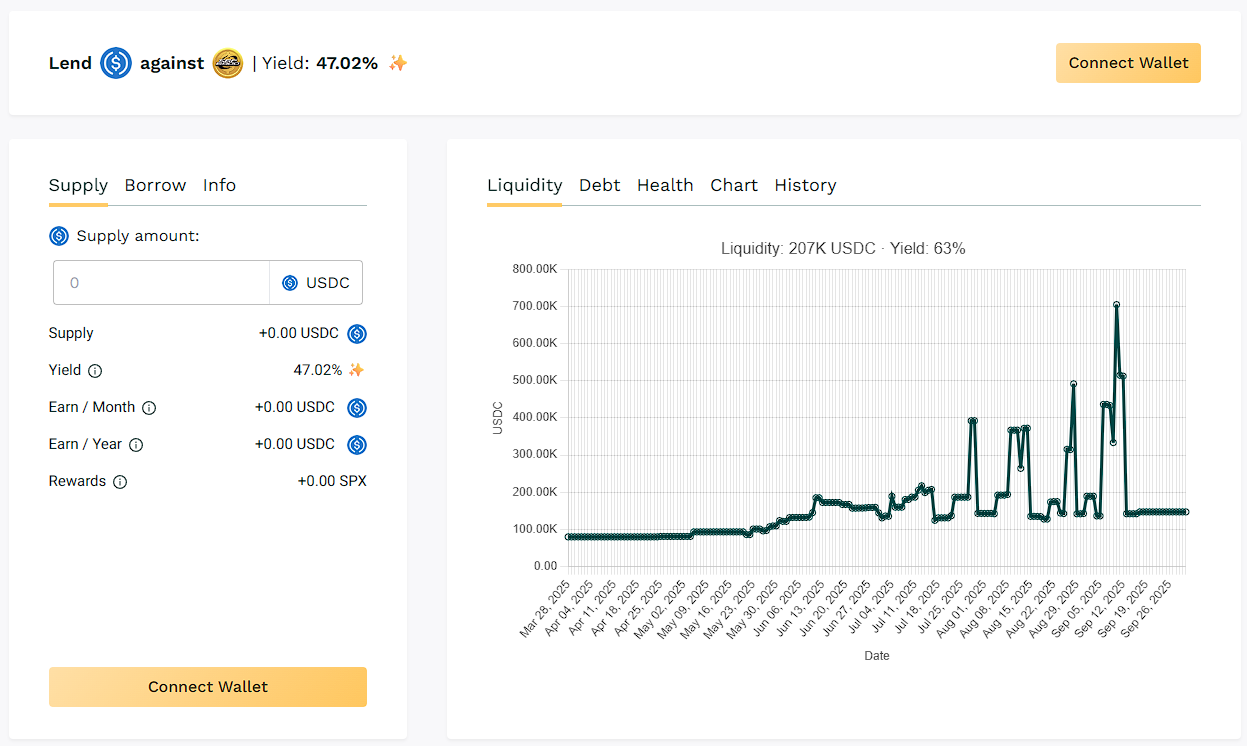Click USDC icon in the Supply row

tap(357, 334)
